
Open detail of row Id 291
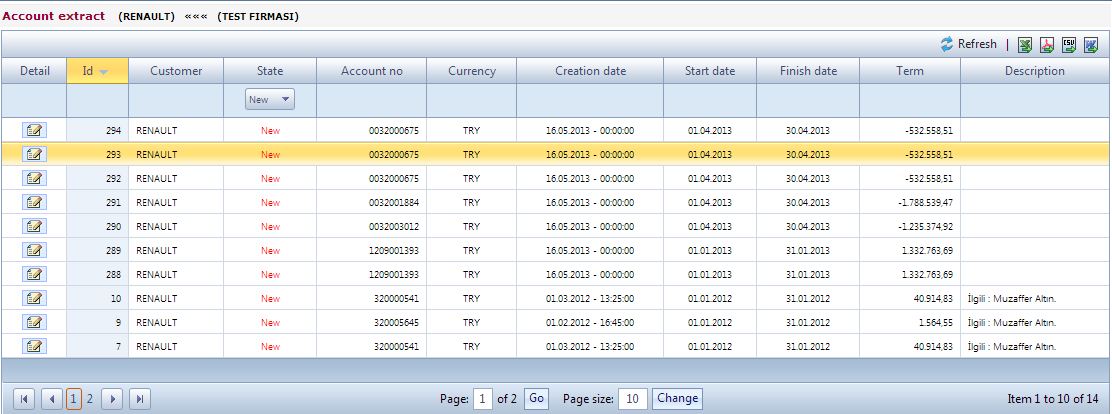[x=34, y=202]
